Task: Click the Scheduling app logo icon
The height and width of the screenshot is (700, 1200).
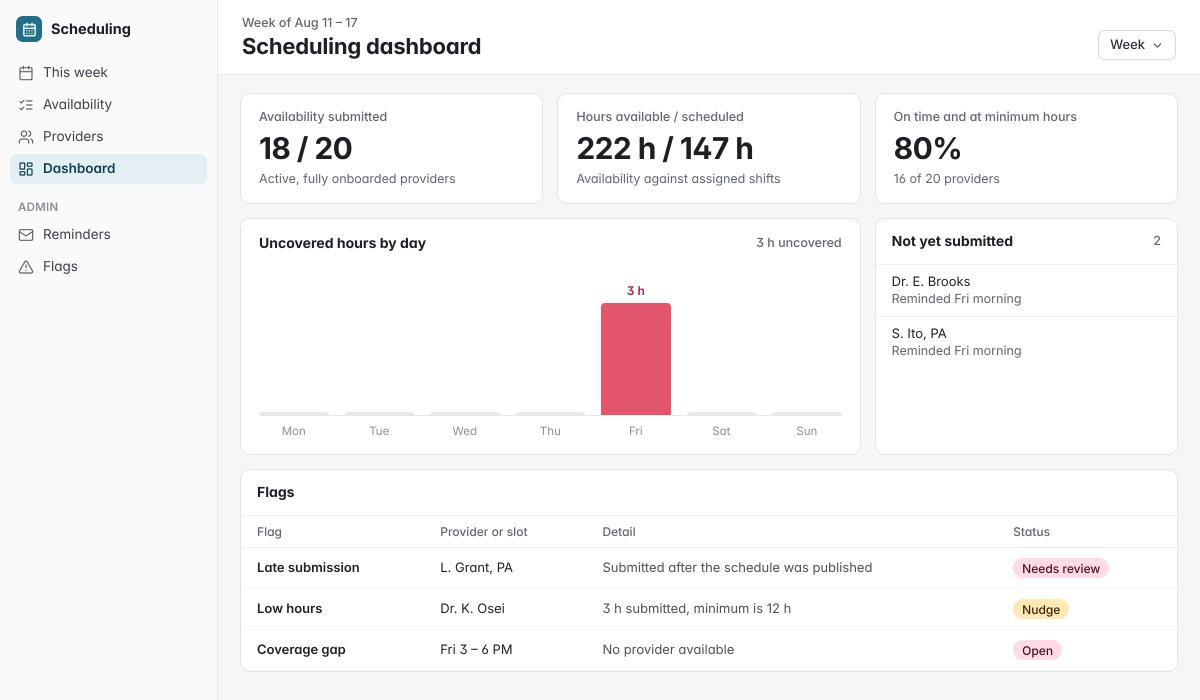Action: point(29,29)
